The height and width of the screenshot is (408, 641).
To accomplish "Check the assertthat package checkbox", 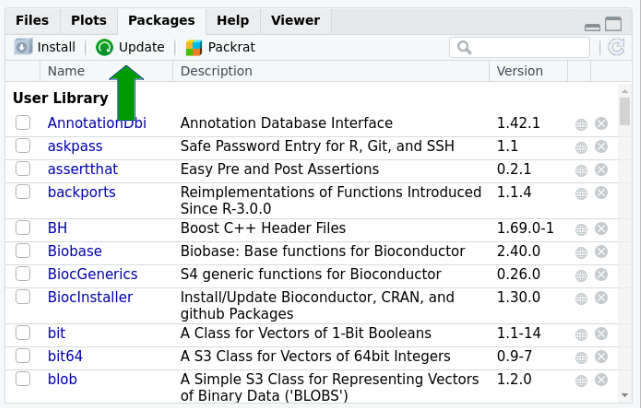I will pyautogui.click(x=23, y=168).
